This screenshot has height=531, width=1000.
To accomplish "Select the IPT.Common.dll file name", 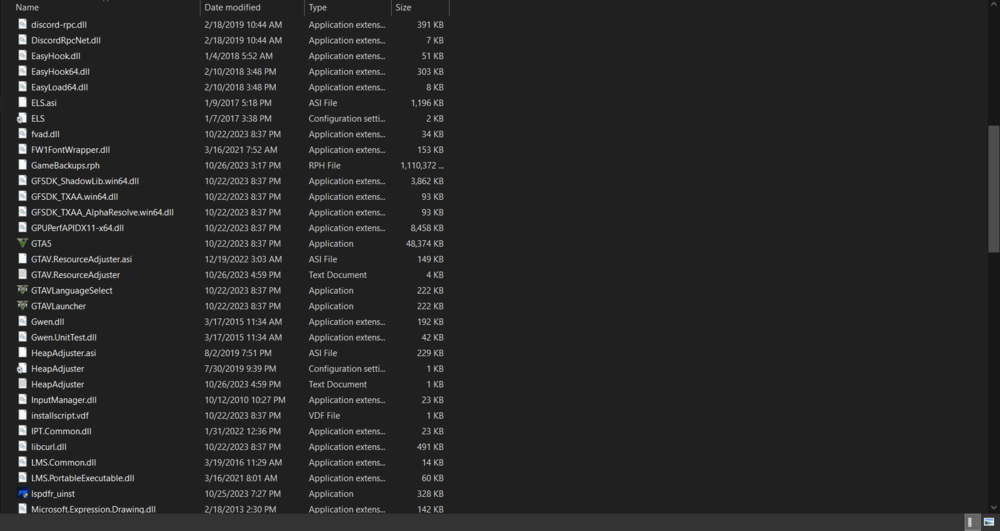I will [x=61, y=431].
